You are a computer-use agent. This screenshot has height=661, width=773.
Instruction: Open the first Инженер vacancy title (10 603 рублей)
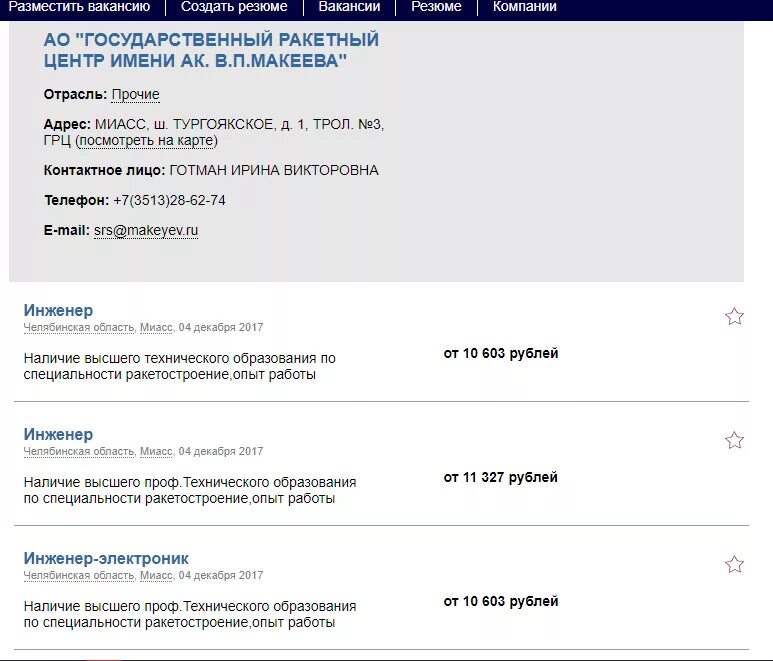58,310
